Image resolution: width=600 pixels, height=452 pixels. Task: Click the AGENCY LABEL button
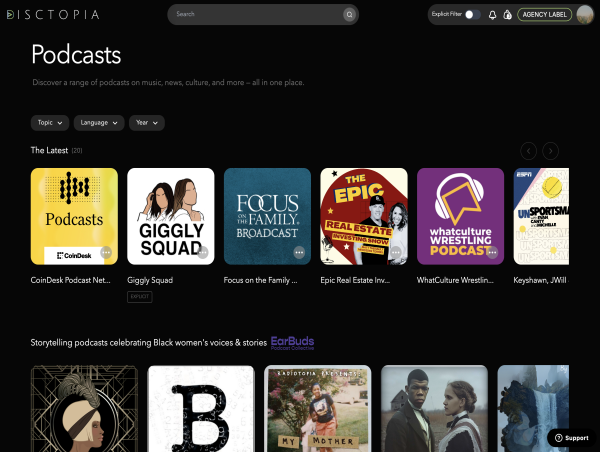click(x=545, y=15)
